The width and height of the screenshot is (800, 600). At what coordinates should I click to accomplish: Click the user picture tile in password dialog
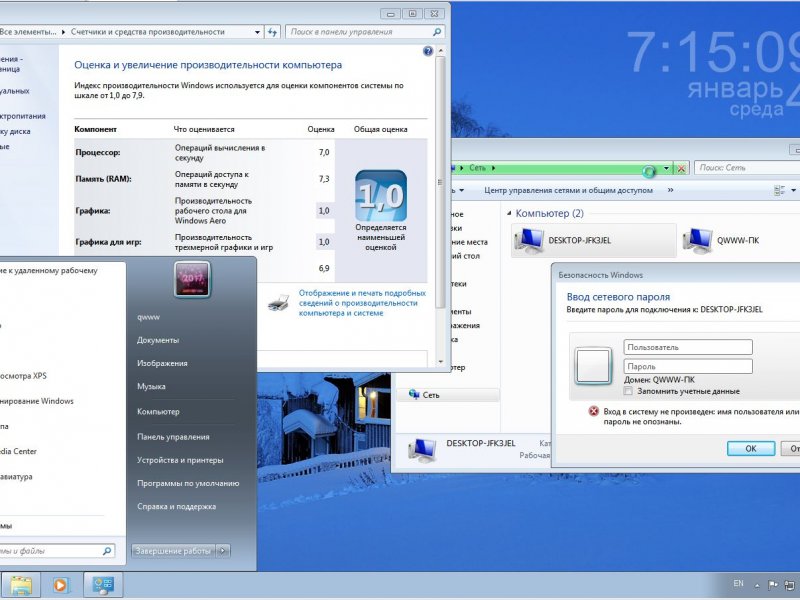[x=593, y=366]
